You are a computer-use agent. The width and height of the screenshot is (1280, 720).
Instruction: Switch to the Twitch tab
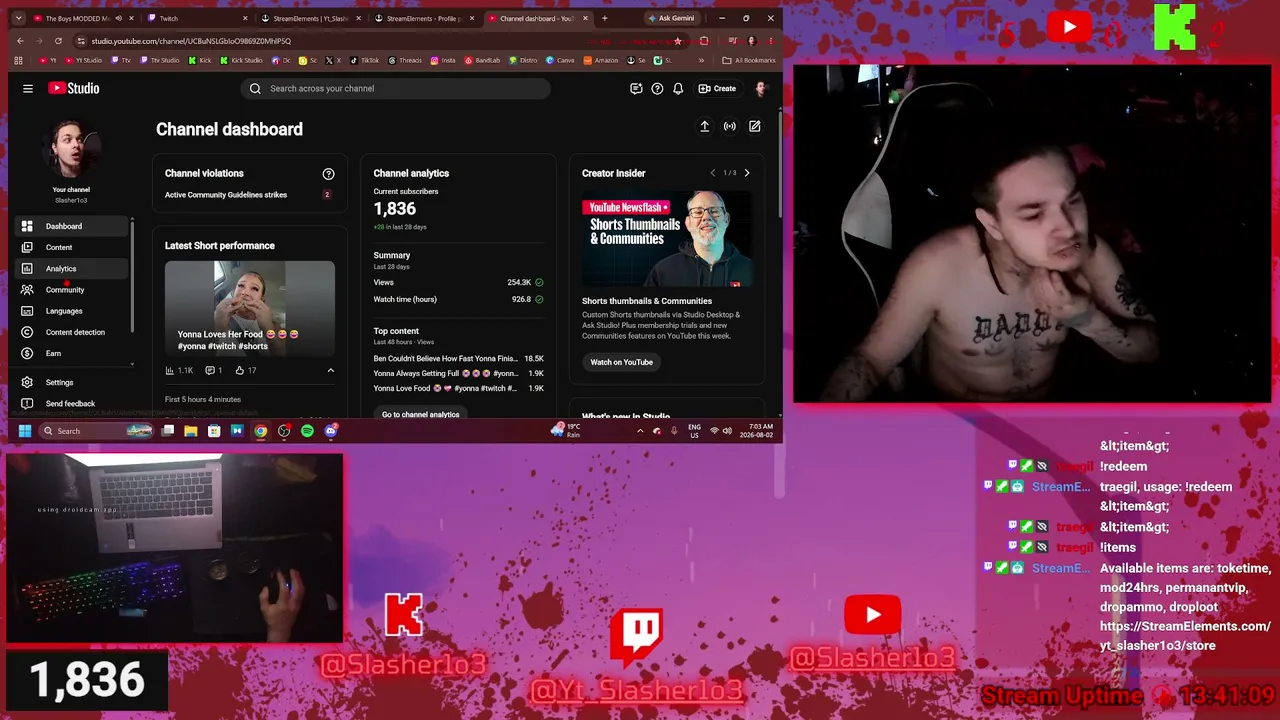pyautogui.click(x=196, y=18)
